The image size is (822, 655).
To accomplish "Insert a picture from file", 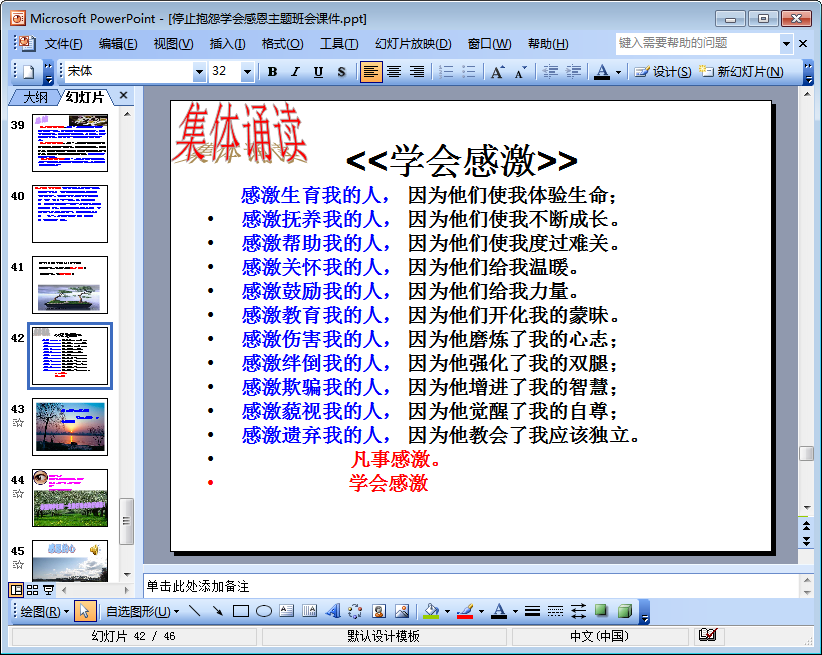I will coord(402,611).
